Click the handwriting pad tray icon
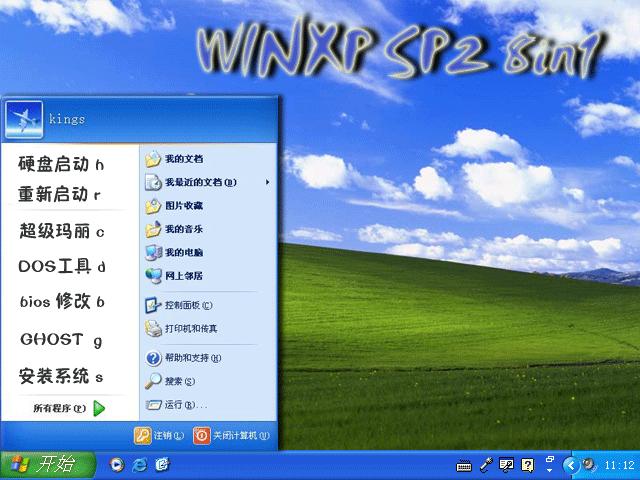640x480 pixels. tap(507, 464)
